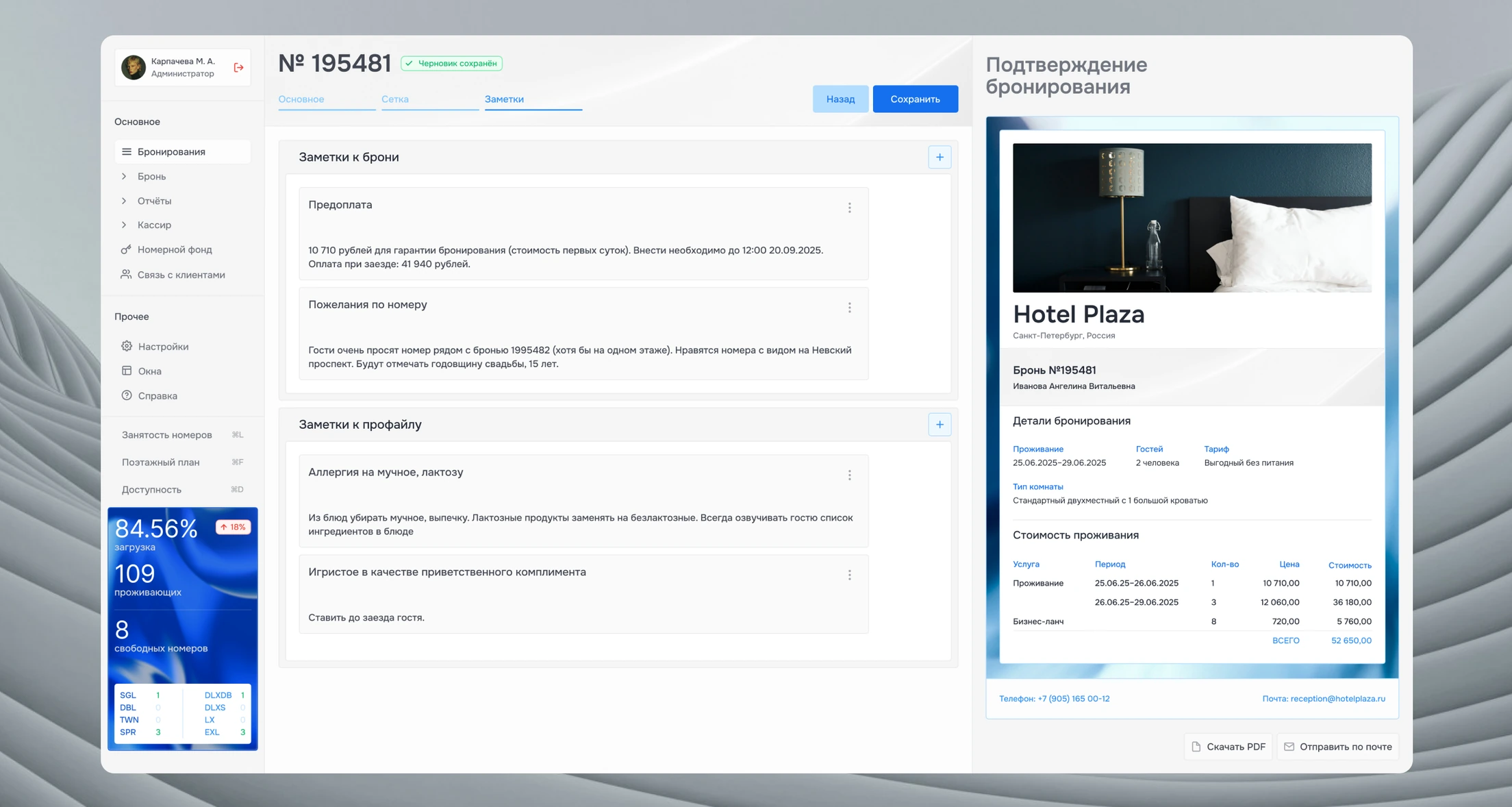
Task: Click the Сохранить button
Action: 915,99
